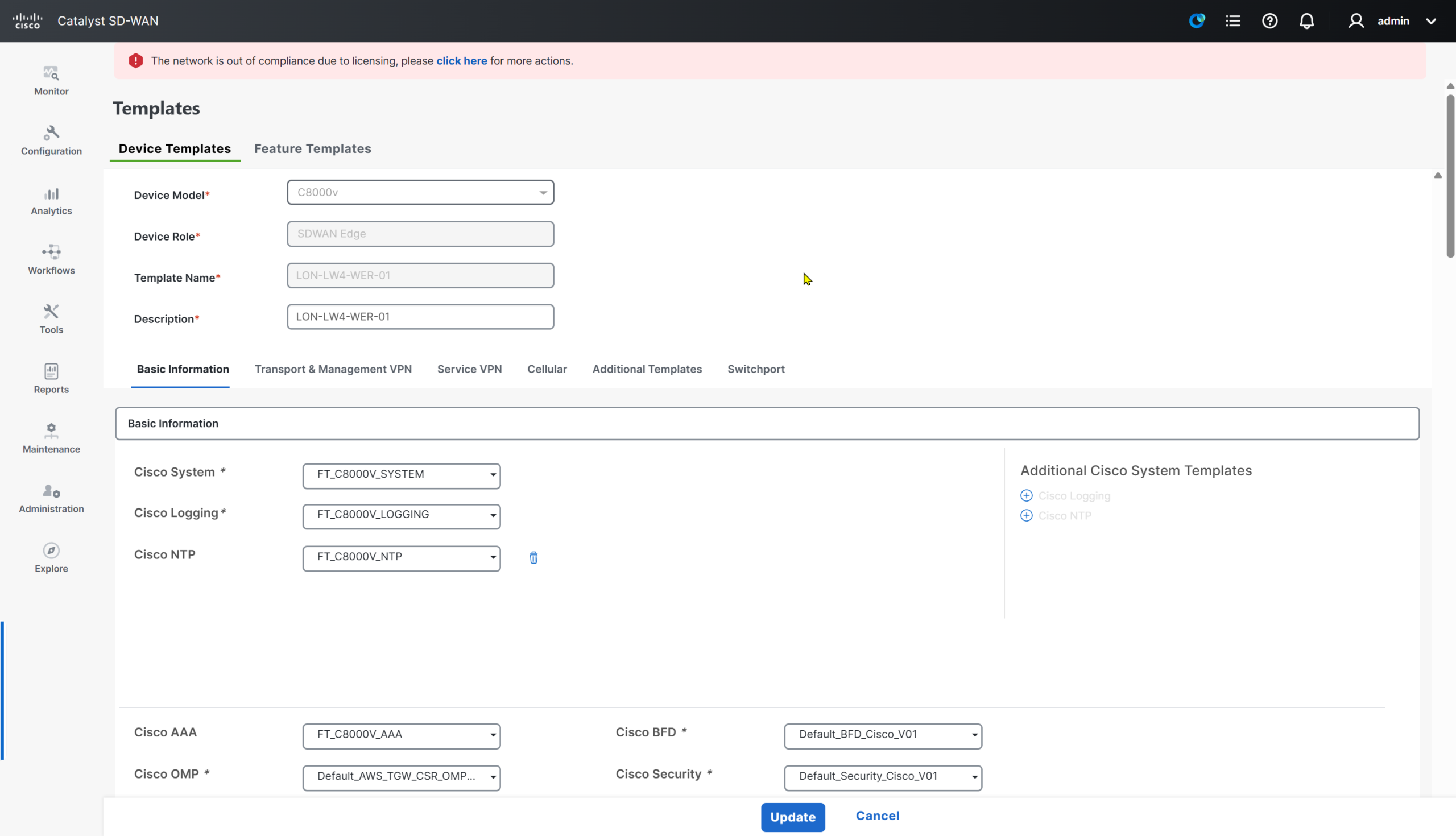Click the admin user profile icon
This screenshot has height=836, width=1456.
click(x=1355, y=21)
